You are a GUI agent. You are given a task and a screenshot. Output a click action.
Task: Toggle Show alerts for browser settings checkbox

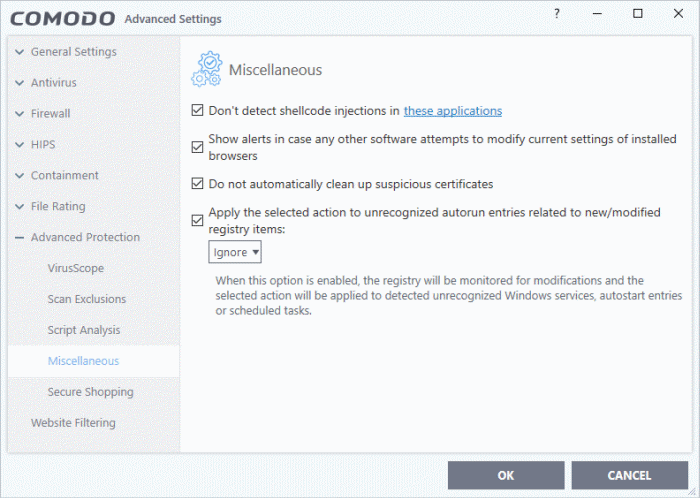click(x=197, y=147)
